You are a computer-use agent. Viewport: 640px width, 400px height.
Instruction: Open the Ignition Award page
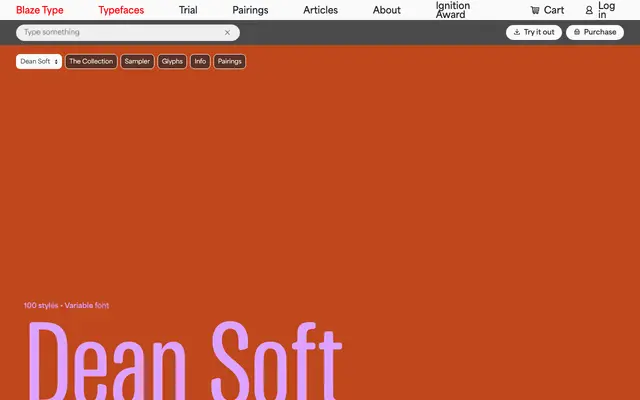453,10
